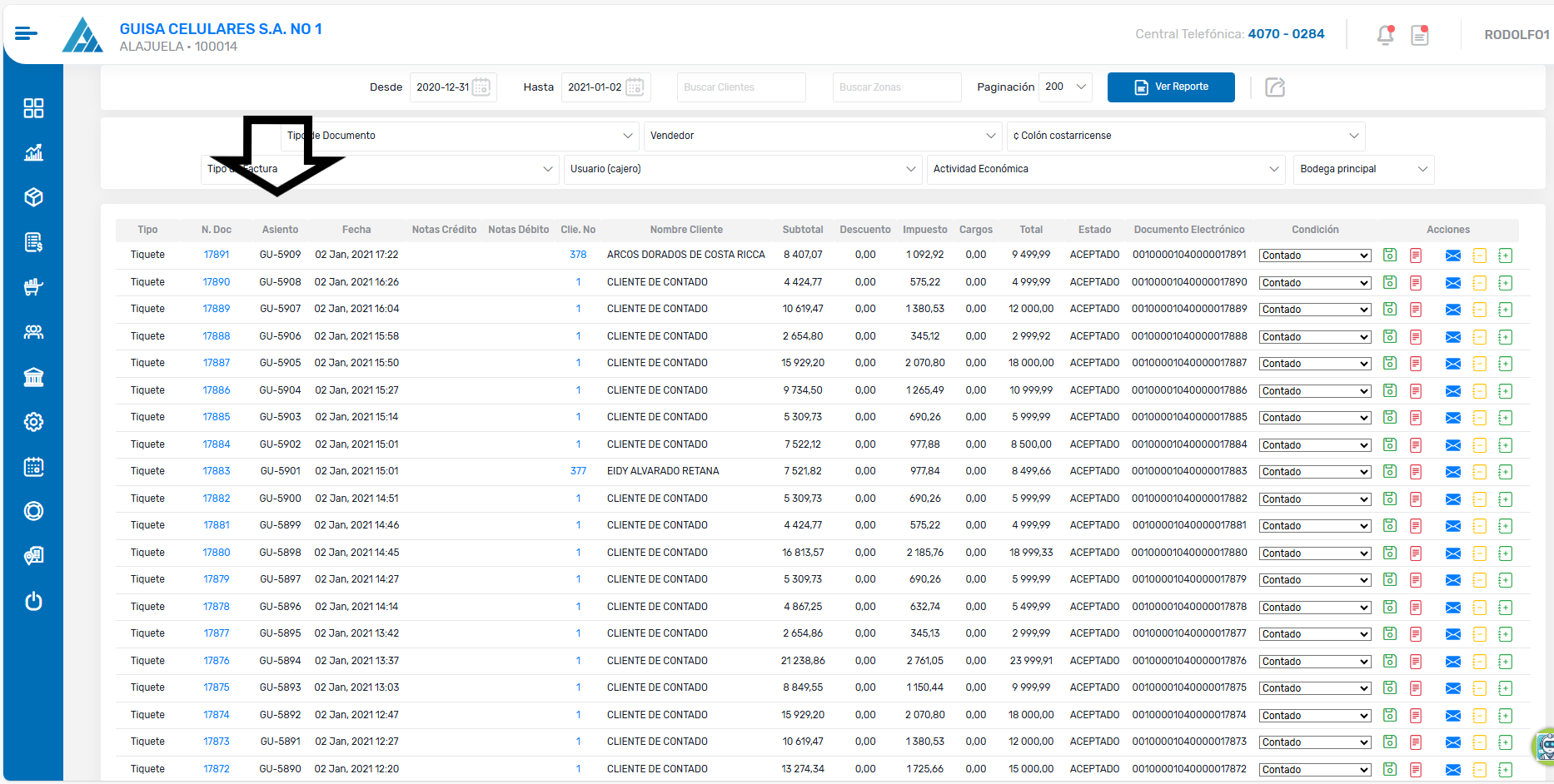Viewport: 1554px width, 784px height.
Task: Expand the Actividad Económica dropdown
Action: pyautogui.click(x=1106, y=169)
